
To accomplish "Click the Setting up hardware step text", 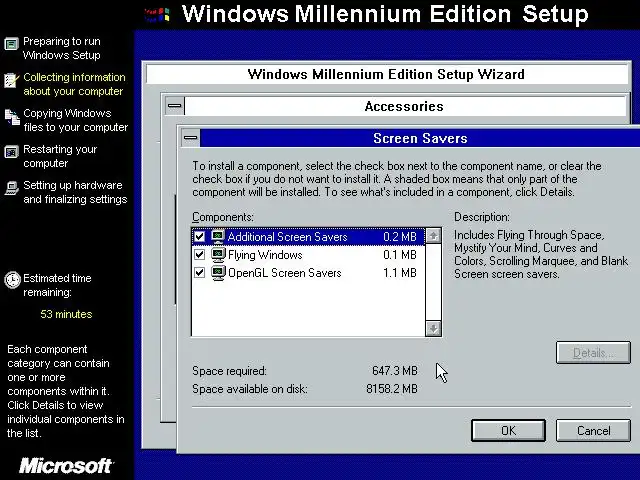I will click(75, 192).
